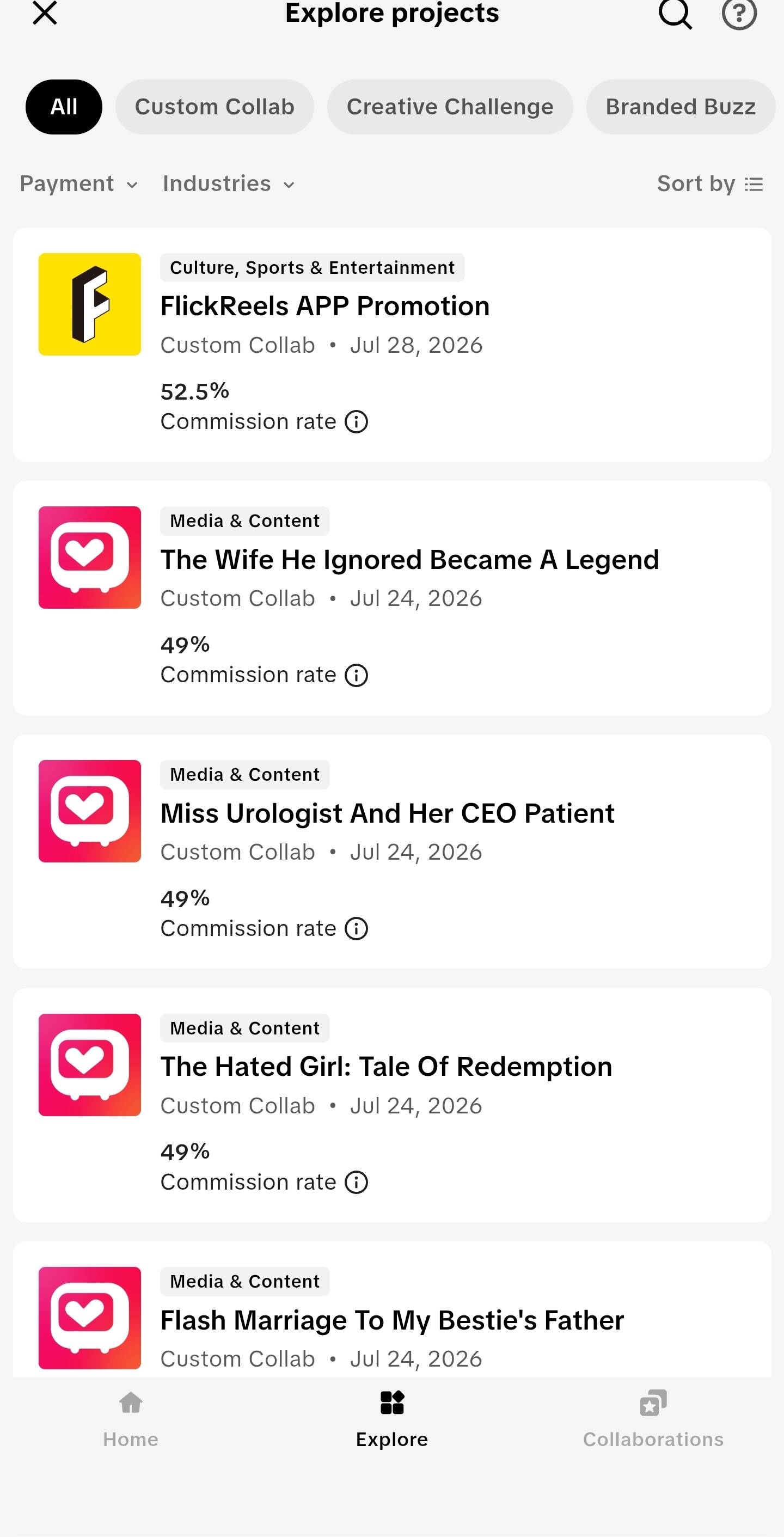Show commission info for Miss Urologist project

tap(356, 929)
